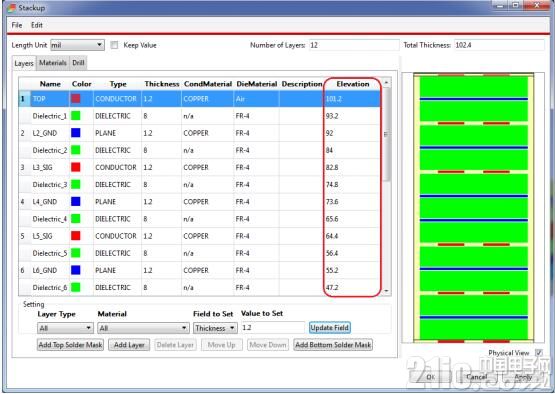This screenshot has width=555, height=394.
Task: Click the L3_SIG red color swatch
Action: click(x=76, y=167)
